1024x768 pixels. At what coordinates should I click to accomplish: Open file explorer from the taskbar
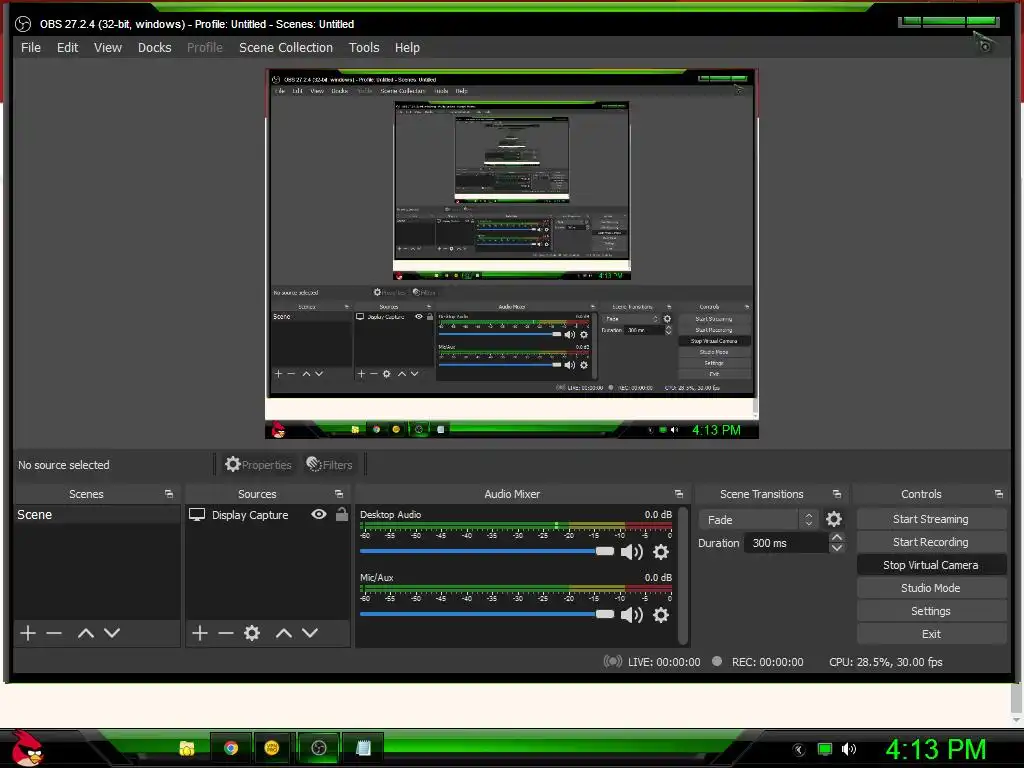187,748
